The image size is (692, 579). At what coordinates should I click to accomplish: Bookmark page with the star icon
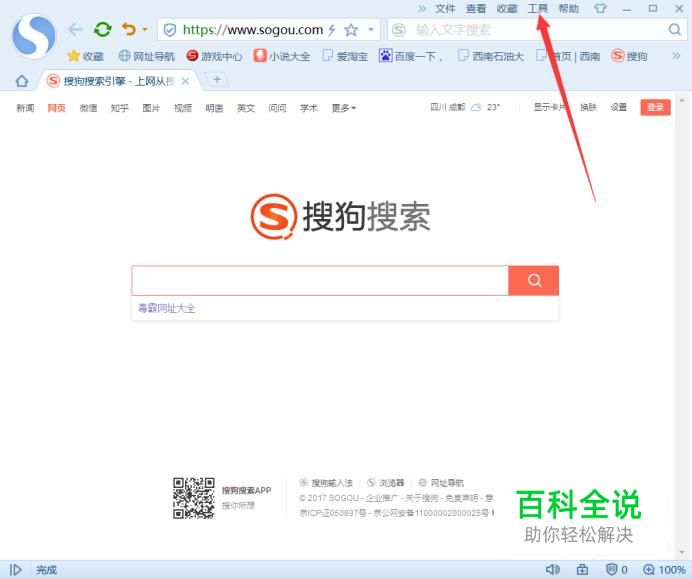(351, 30)
